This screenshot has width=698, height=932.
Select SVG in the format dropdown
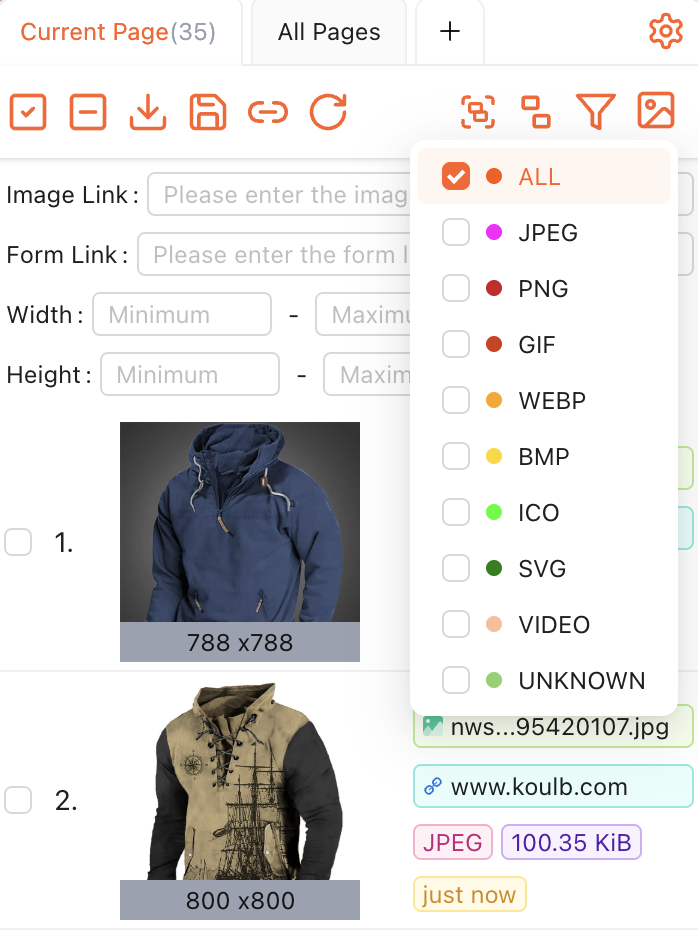pyautogui.click(x=544, y=568)
